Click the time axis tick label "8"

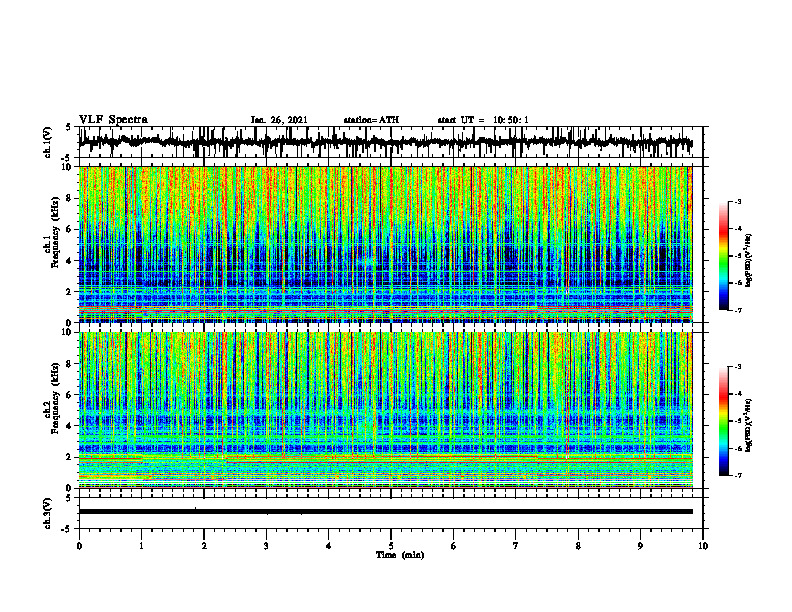(x=578, y=546)
